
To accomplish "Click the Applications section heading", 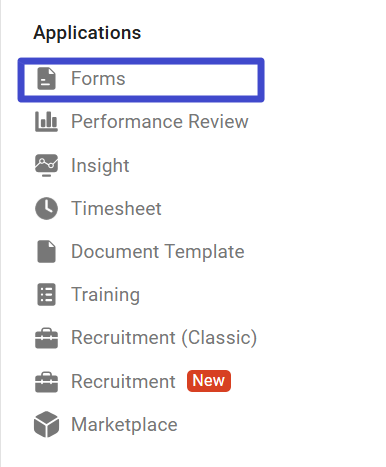I will click(87, 33).
